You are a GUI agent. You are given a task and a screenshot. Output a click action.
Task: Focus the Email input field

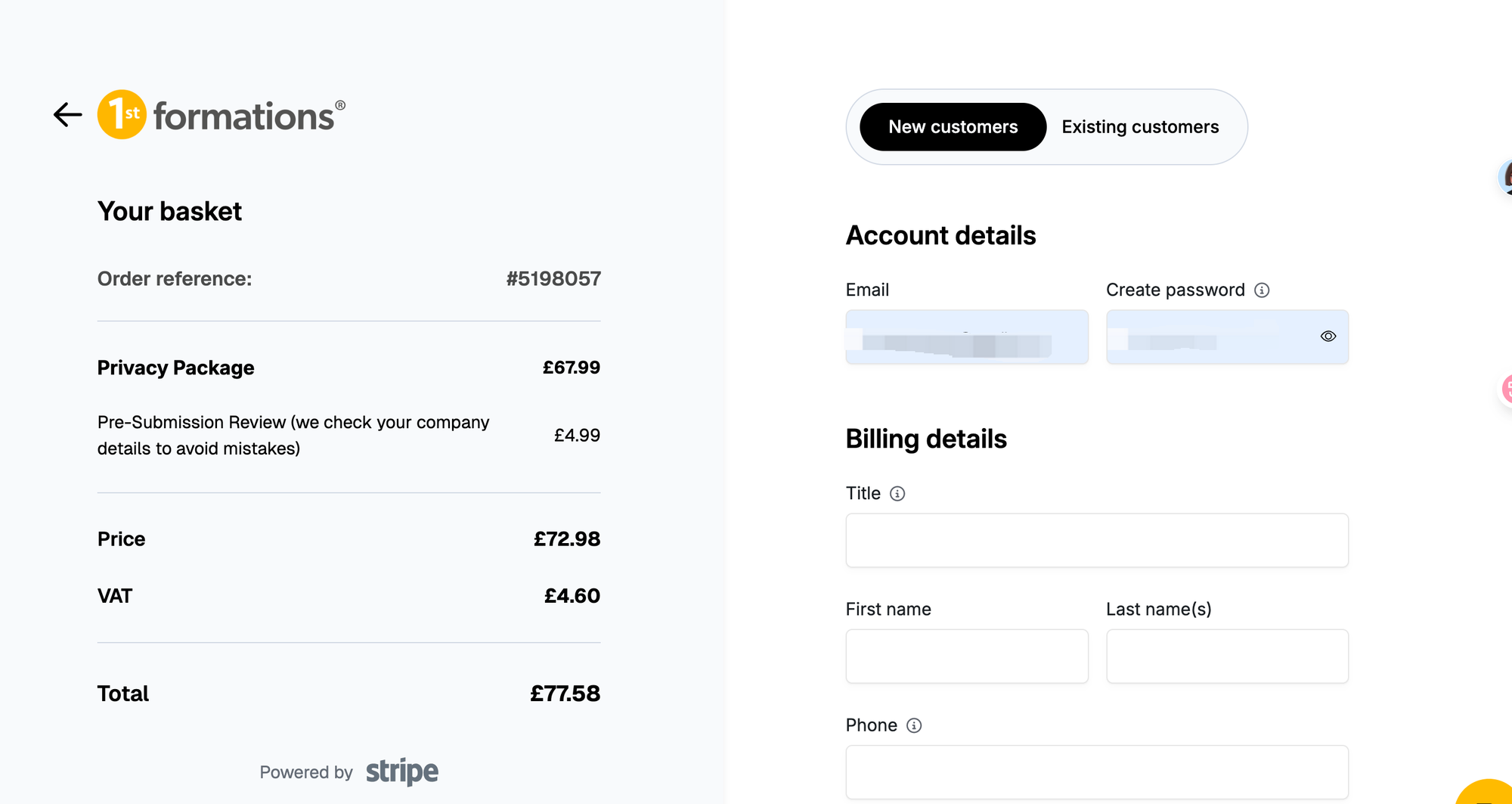pyautogui.click(x=967, y=337)
